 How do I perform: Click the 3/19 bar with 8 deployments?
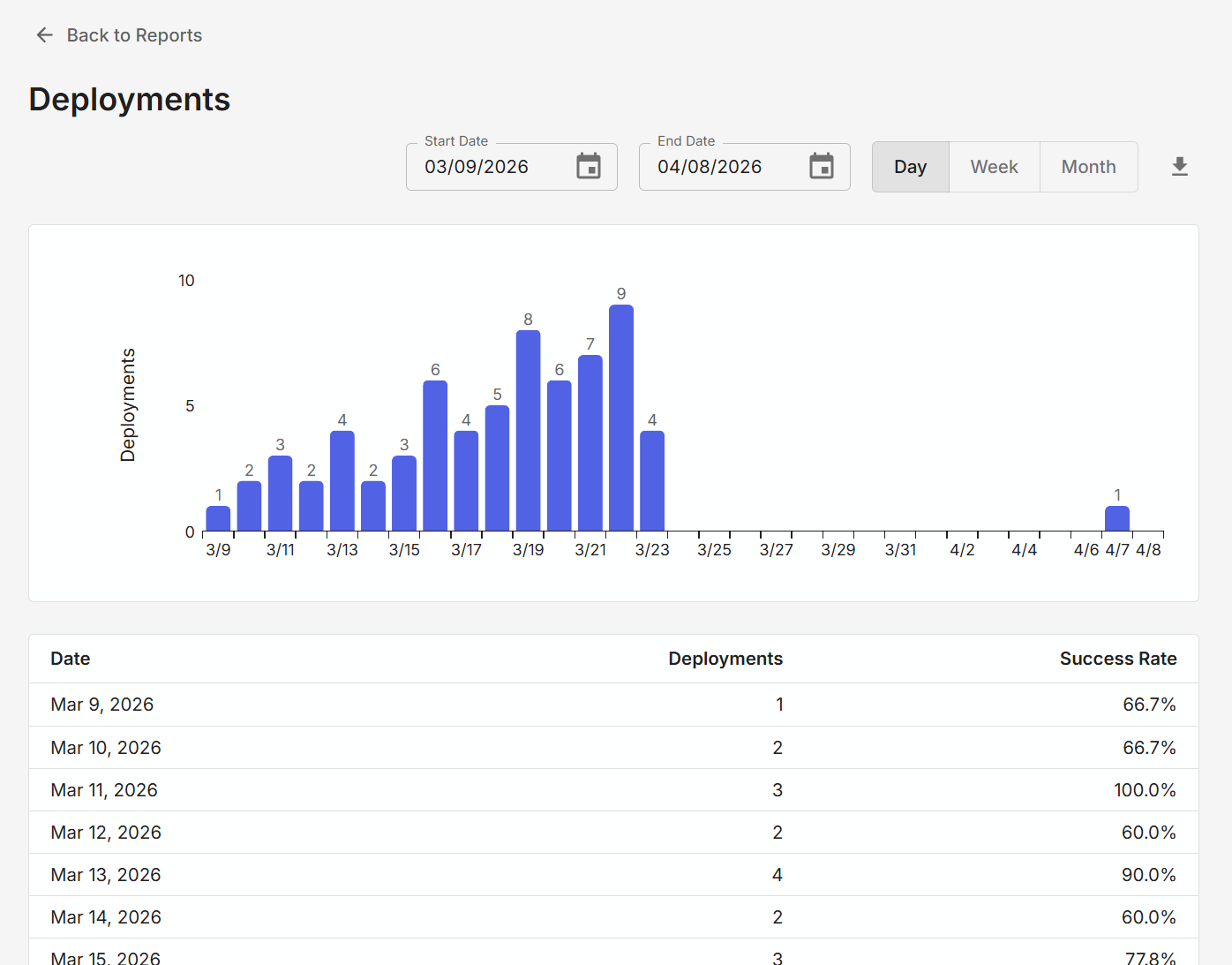528,431
